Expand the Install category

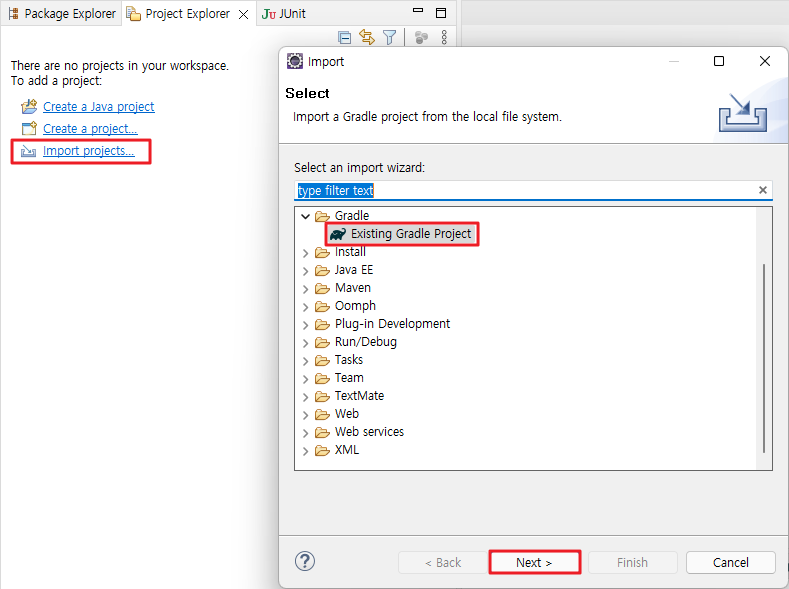[305, 253]
